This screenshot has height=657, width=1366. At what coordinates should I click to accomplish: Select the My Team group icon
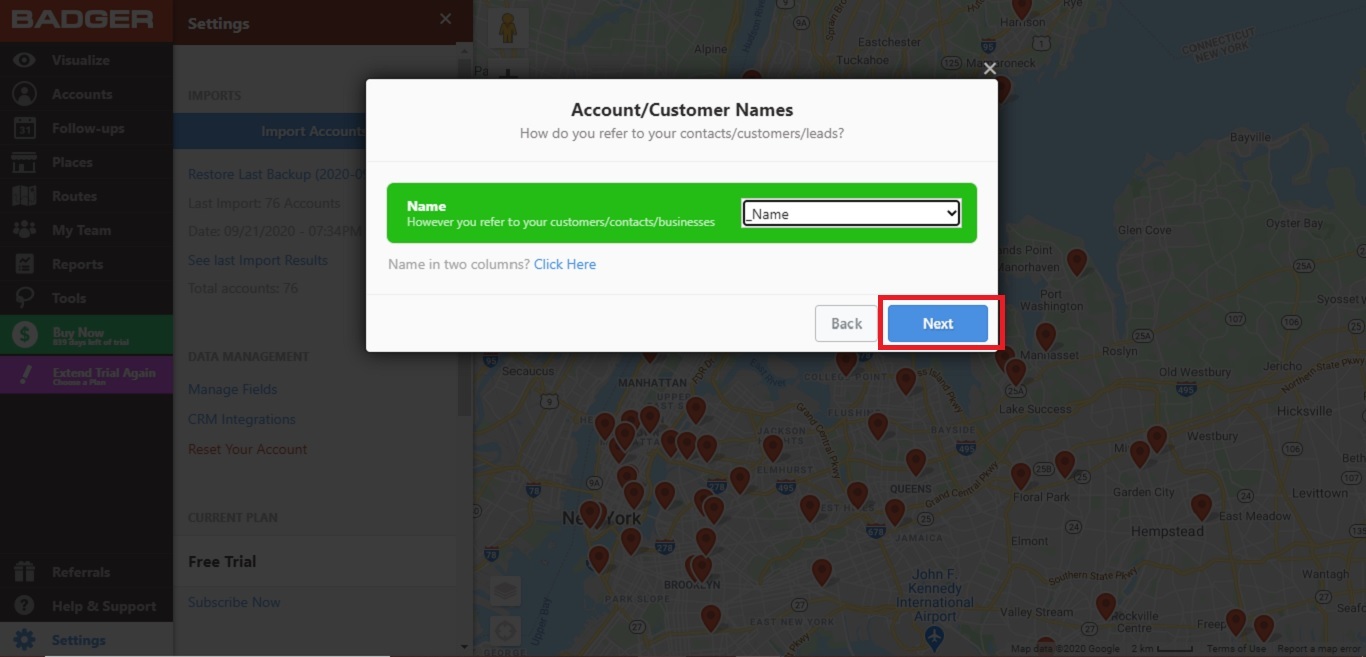coord(24,230)
